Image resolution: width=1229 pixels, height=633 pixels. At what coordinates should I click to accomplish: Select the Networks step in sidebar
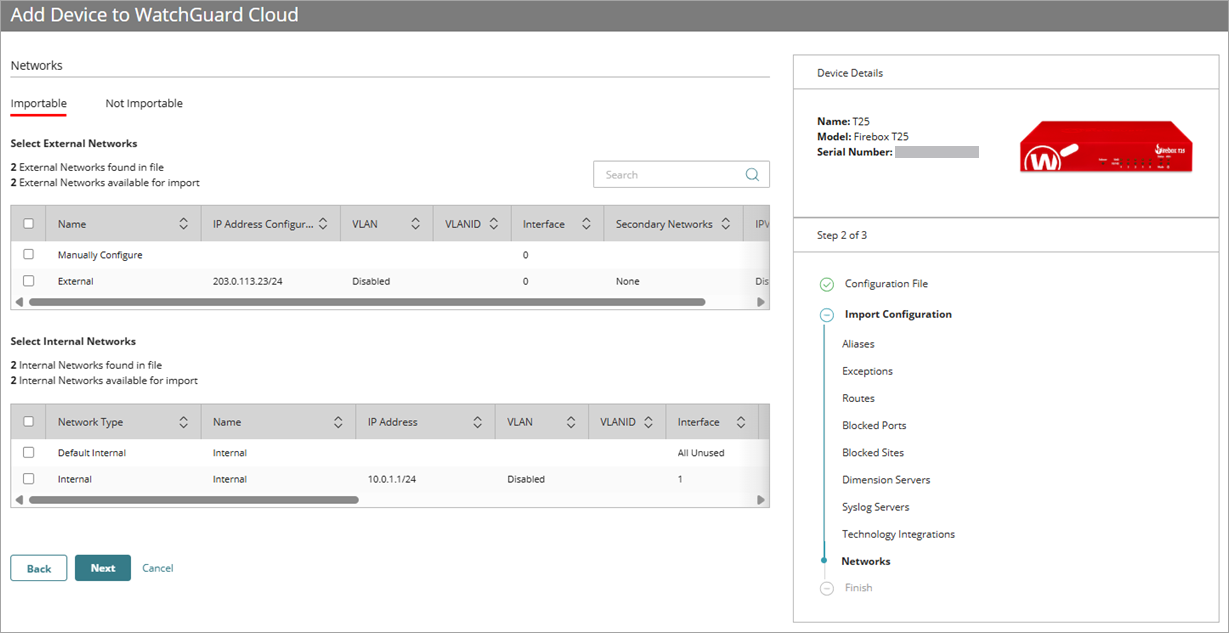click(866, 561)
